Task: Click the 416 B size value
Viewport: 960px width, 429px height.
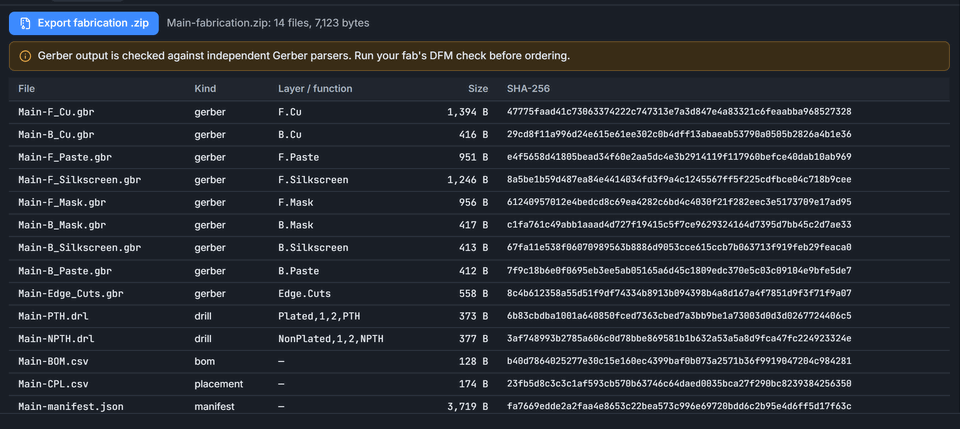Action: point(474,135)
